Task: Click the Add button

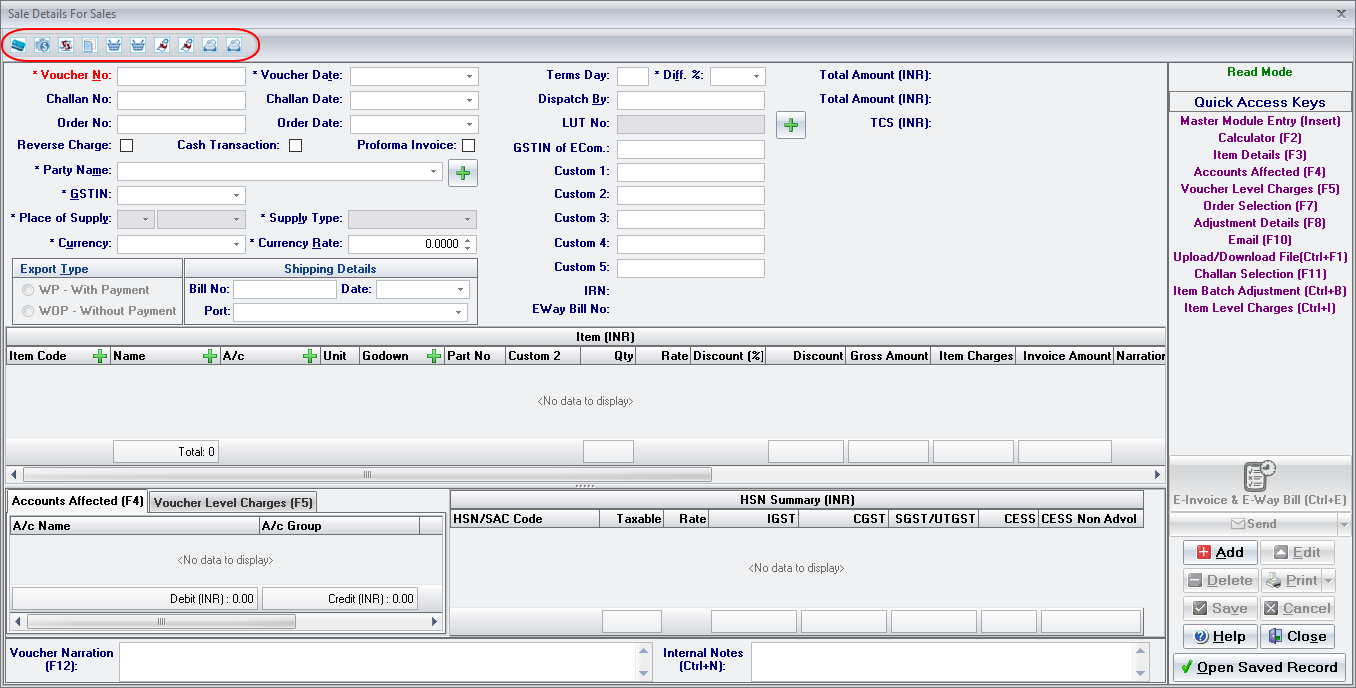Action: coord(1220,552)
